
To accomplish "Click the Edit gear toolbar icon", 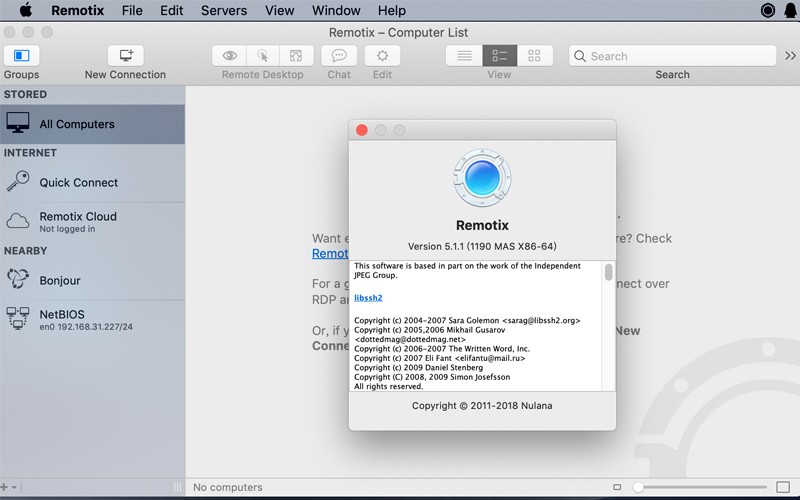I will pyautogui.click(x=382, y=56).
